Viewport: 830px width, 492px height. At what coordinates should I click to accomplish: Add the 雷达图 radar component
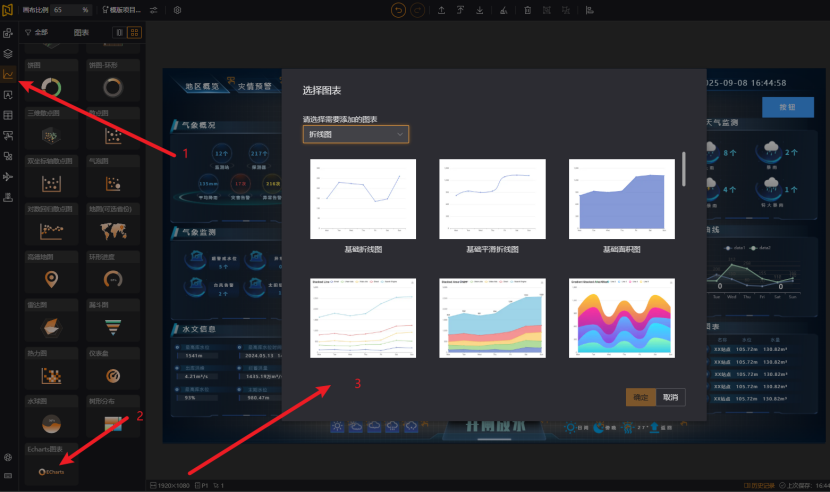click(x=51, y=321)
